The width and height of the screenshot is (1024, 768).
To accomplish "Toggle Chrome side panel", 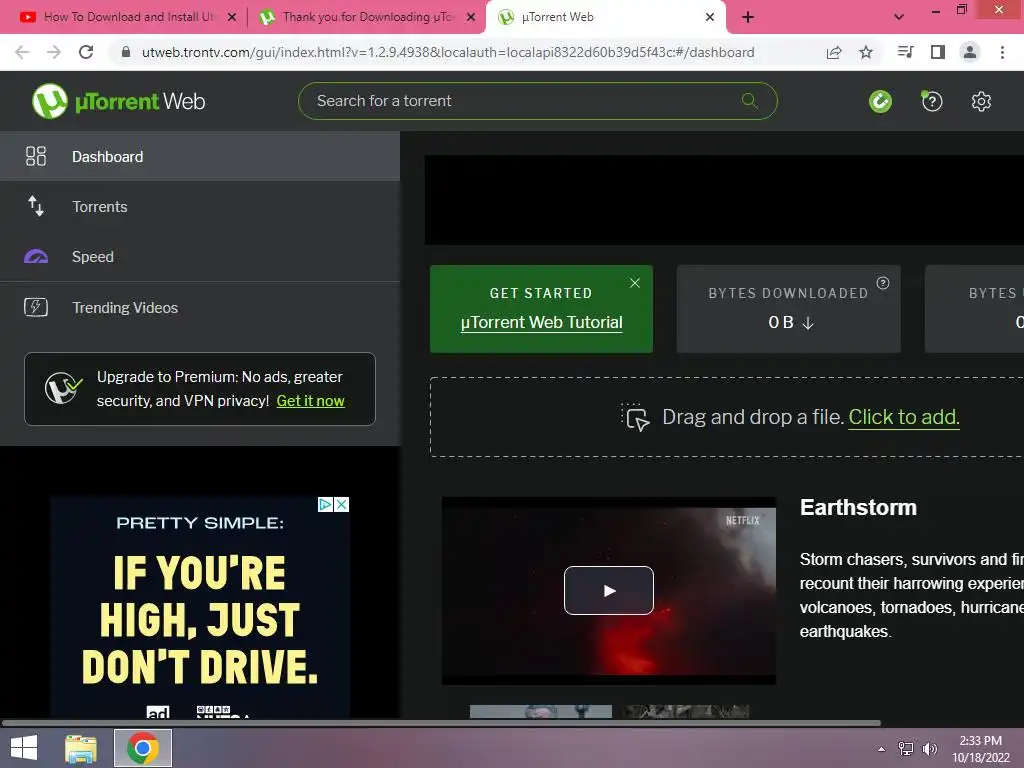I will [x=938, y=52].
